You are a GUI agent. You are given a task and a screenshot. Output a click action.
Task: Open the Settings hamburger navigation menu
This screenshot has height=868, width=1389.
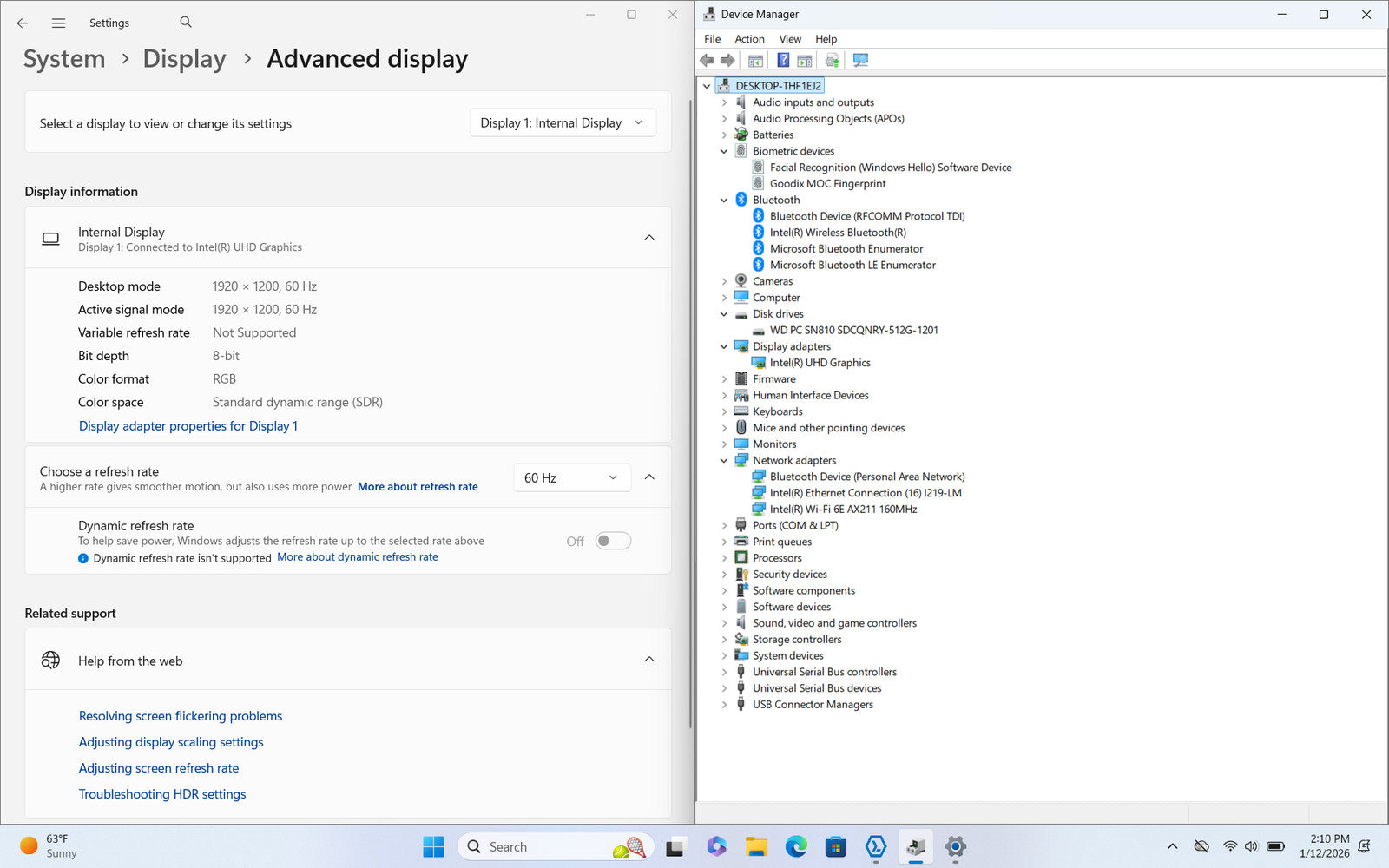tap(58, 23)
